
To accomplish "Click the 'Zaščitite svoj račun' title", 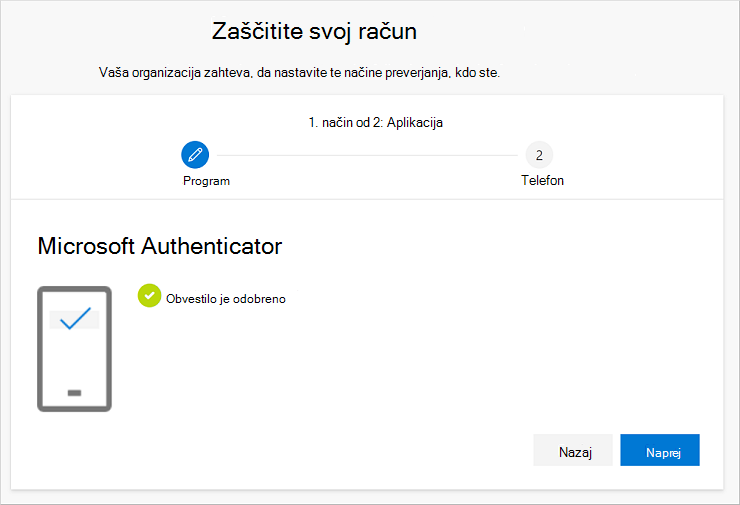I will [314, 32].
